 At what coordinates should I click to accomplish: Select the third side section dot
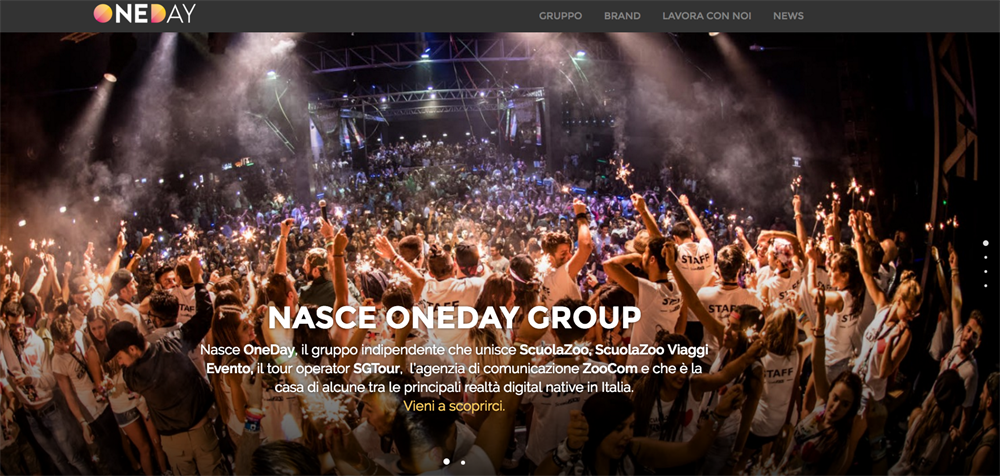[985, 272]
